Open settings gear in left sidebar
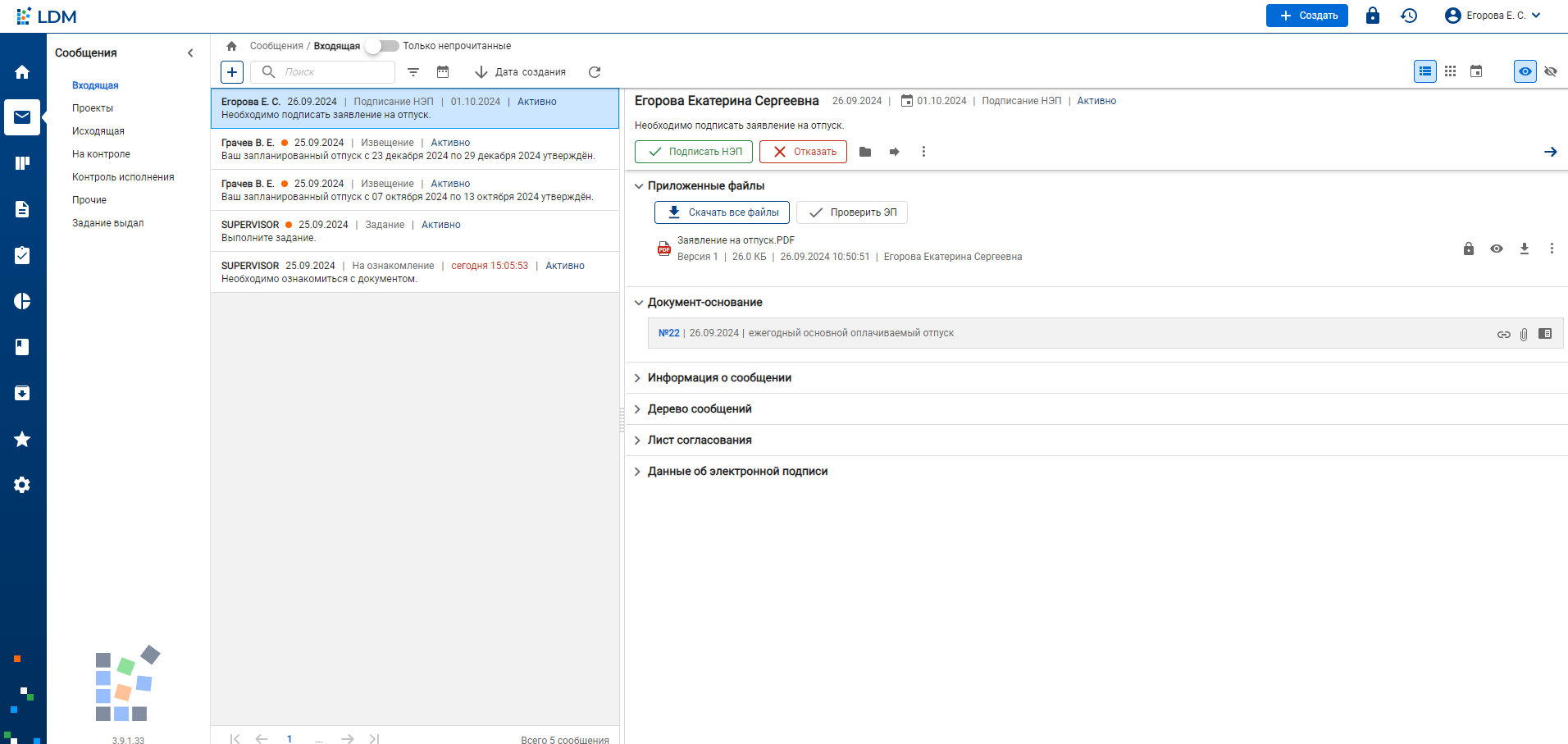Screen dimensions: 1568x744 pos(22,485)
